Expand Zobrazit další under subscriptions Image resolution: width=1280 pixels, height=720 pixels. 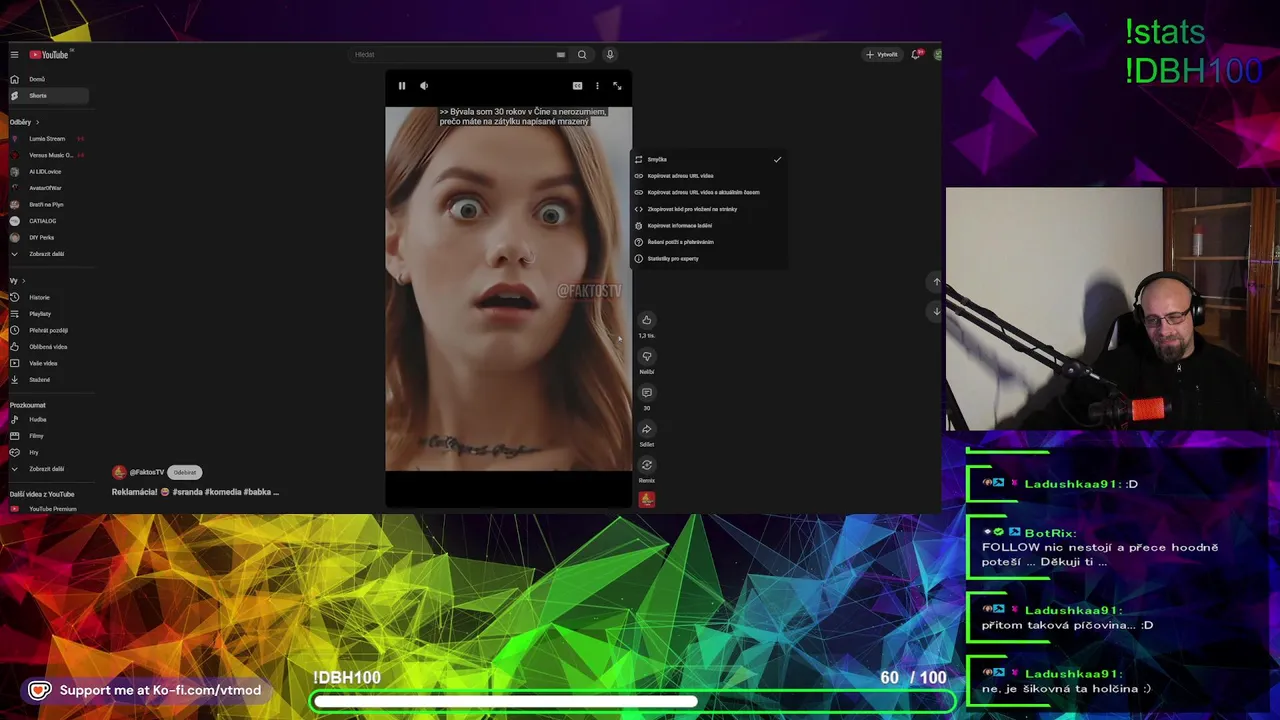coord(47,254)
